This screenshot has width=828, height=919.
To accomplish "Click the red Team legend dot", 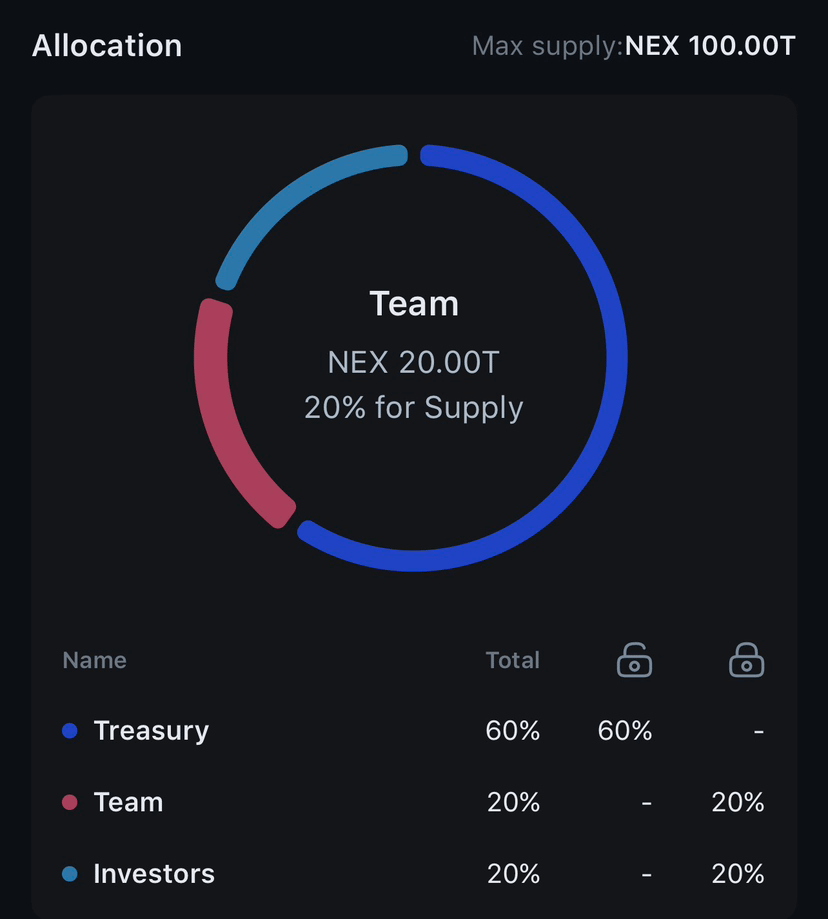I will (x=70, y=802).
